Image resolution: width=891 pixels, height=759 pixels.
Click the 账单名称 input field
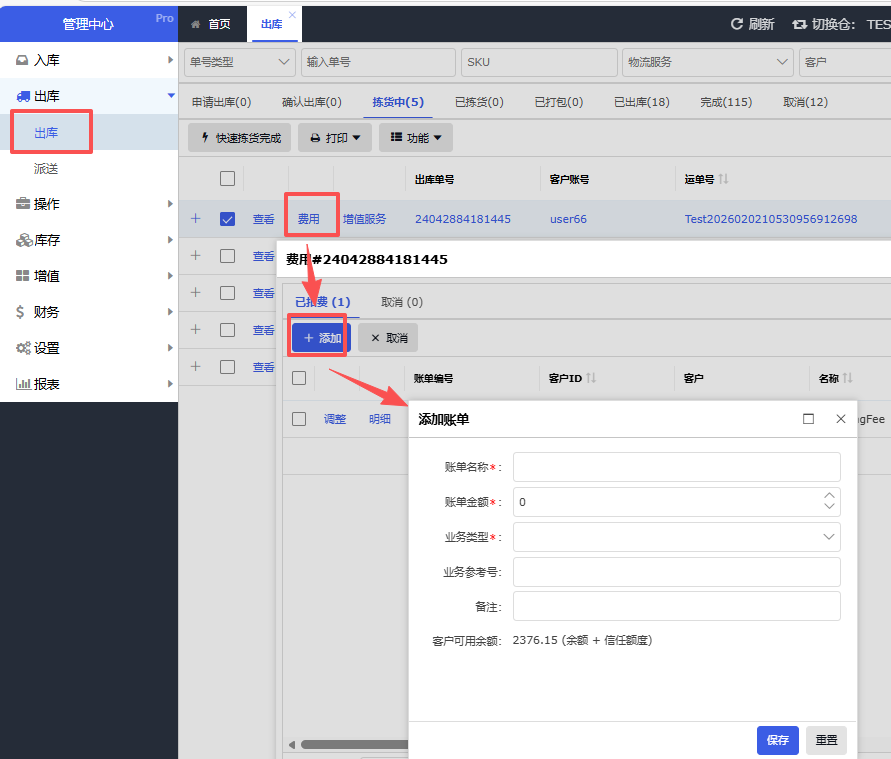click(x=676, y=467)
